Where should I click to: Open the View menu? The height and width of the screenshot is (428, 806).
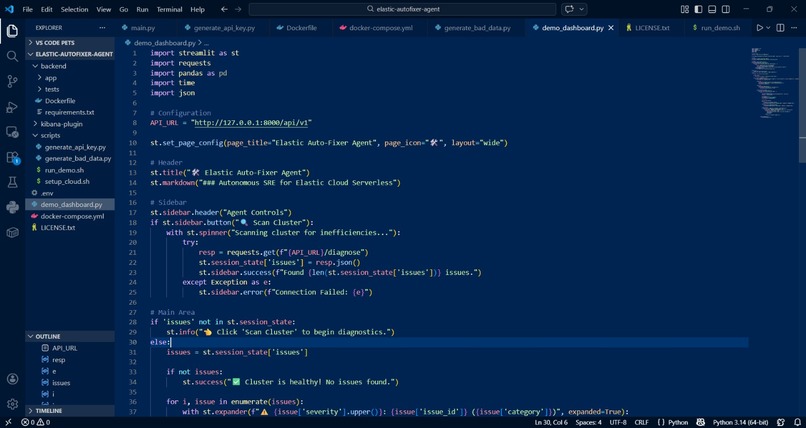tap(103, 9)
